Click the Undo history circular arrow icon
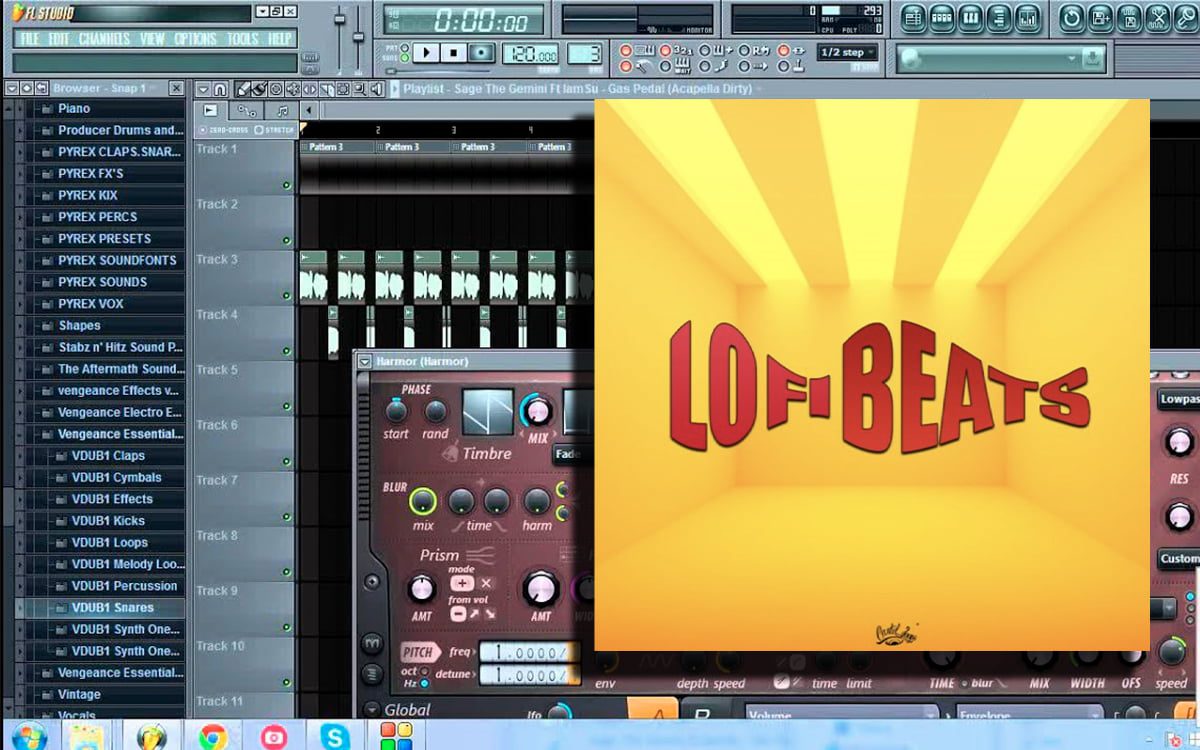 [x=1072, y=18]
